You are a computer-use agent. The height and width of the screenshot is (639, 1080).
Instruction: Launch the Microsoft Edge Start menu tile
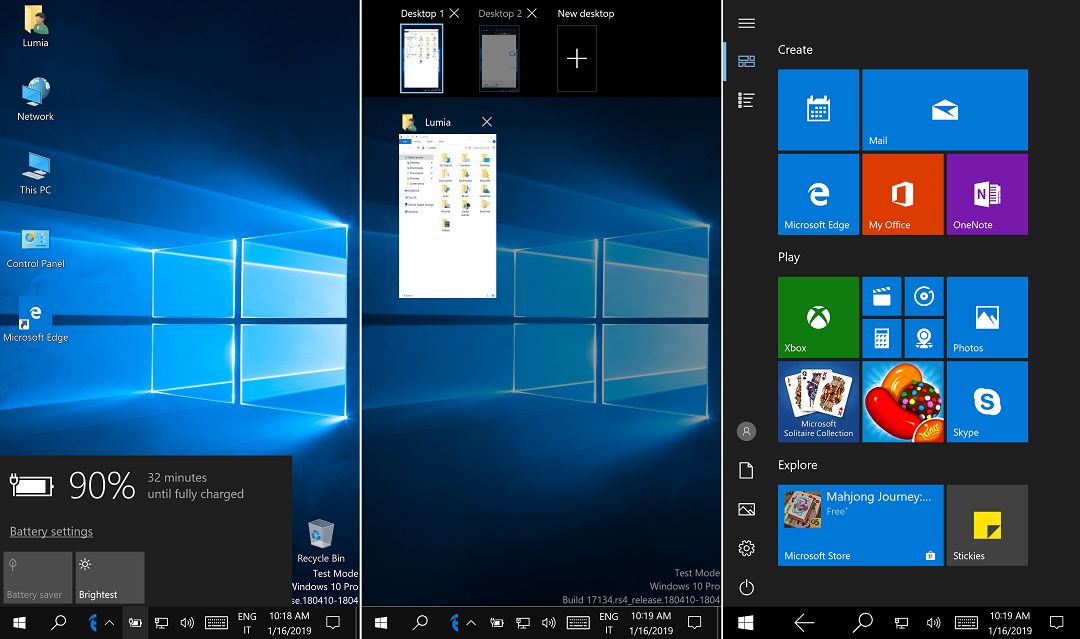pos(818,194)
